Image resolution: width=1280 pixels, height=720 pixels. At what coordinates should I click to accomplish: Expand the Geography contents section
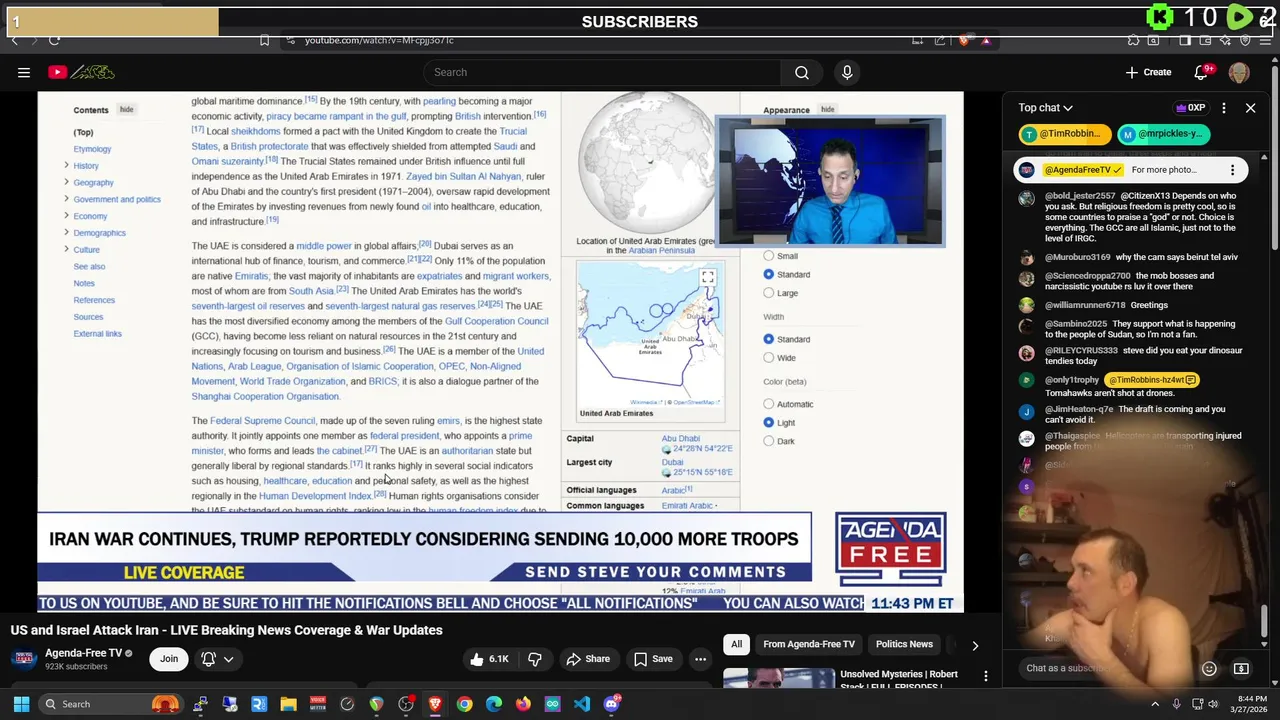coord(66,182)
